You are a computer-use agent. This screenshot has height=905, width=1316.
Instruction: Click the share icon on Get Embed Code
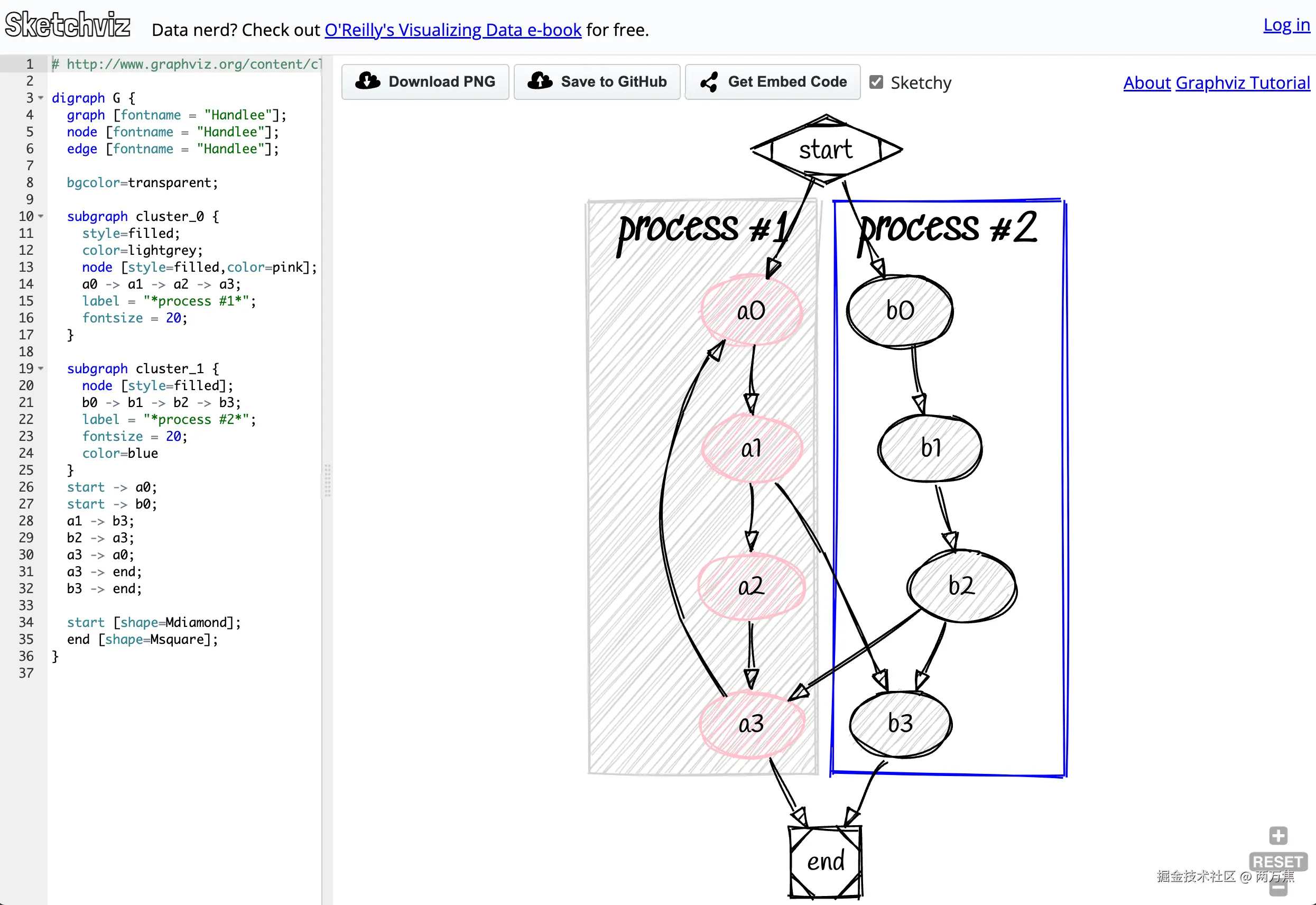tap(709, 82)
